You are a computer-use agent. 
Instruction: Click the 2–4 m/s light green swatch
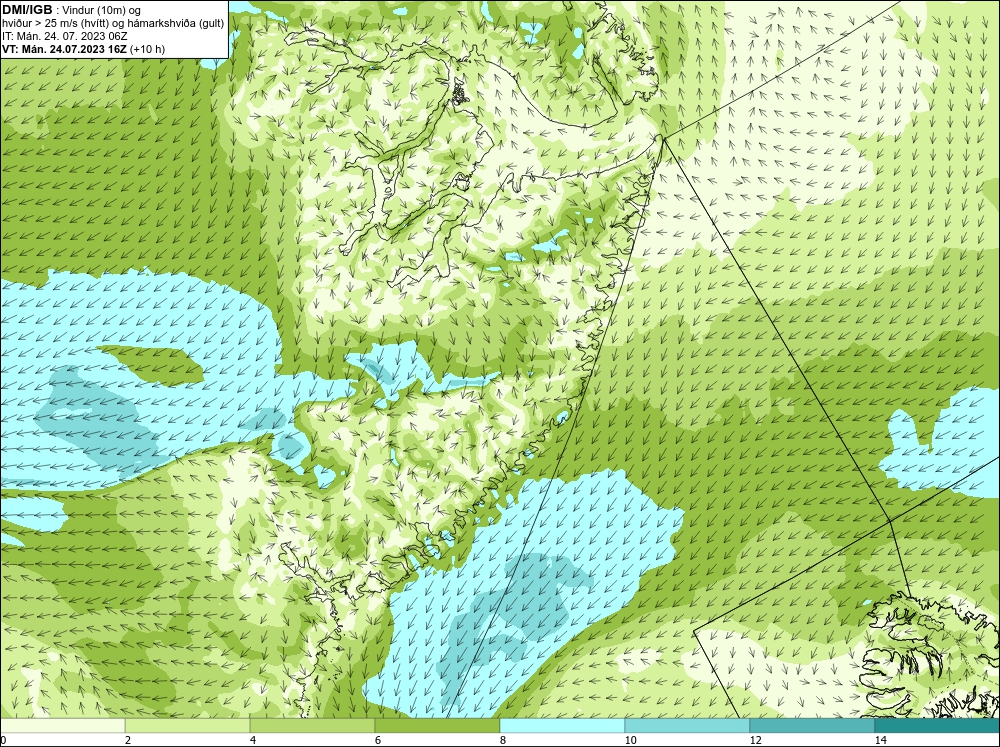click(x=188, y=725)
